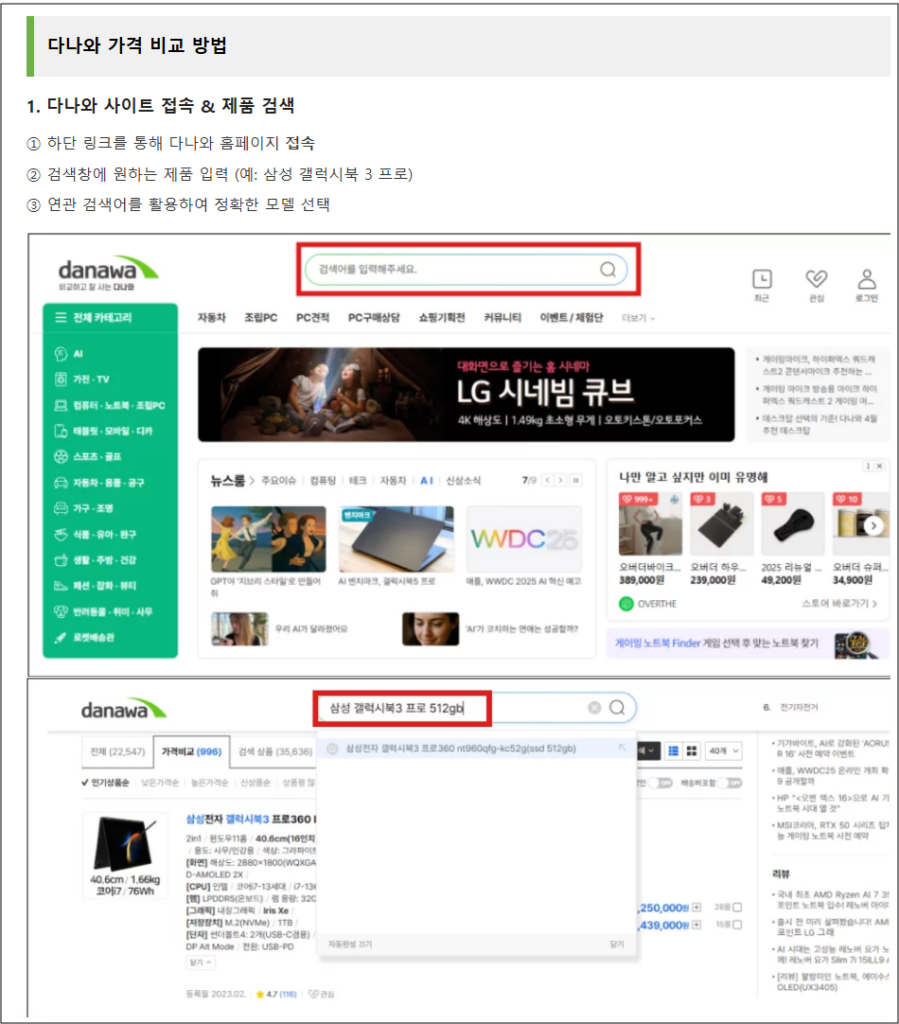
Task: Click the magnifier beside the typed search query
Action: 617,707
